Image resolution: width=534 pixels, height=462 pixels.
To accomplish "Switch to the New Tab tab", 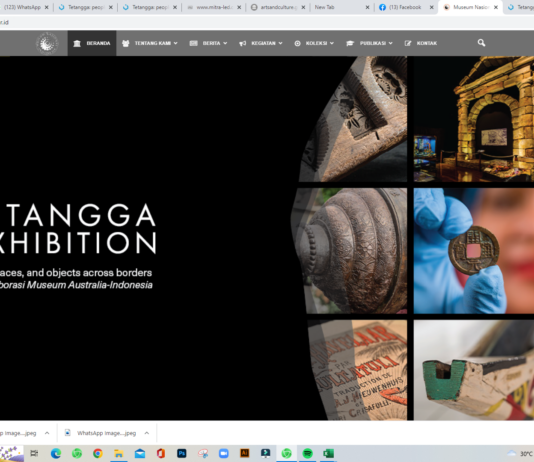I will (342, 7).
